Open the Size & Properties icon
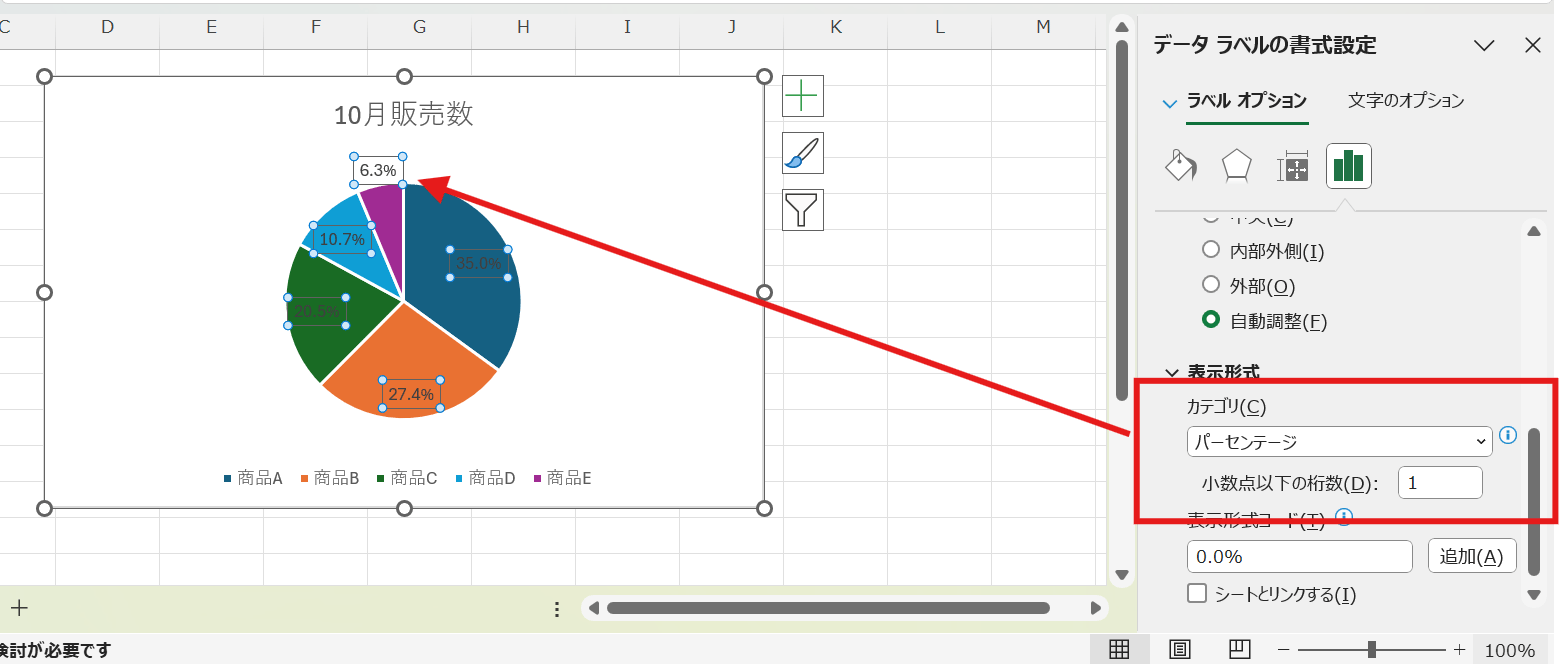The width and height of the screenshot is (1559, 664). coord(1293,167)
